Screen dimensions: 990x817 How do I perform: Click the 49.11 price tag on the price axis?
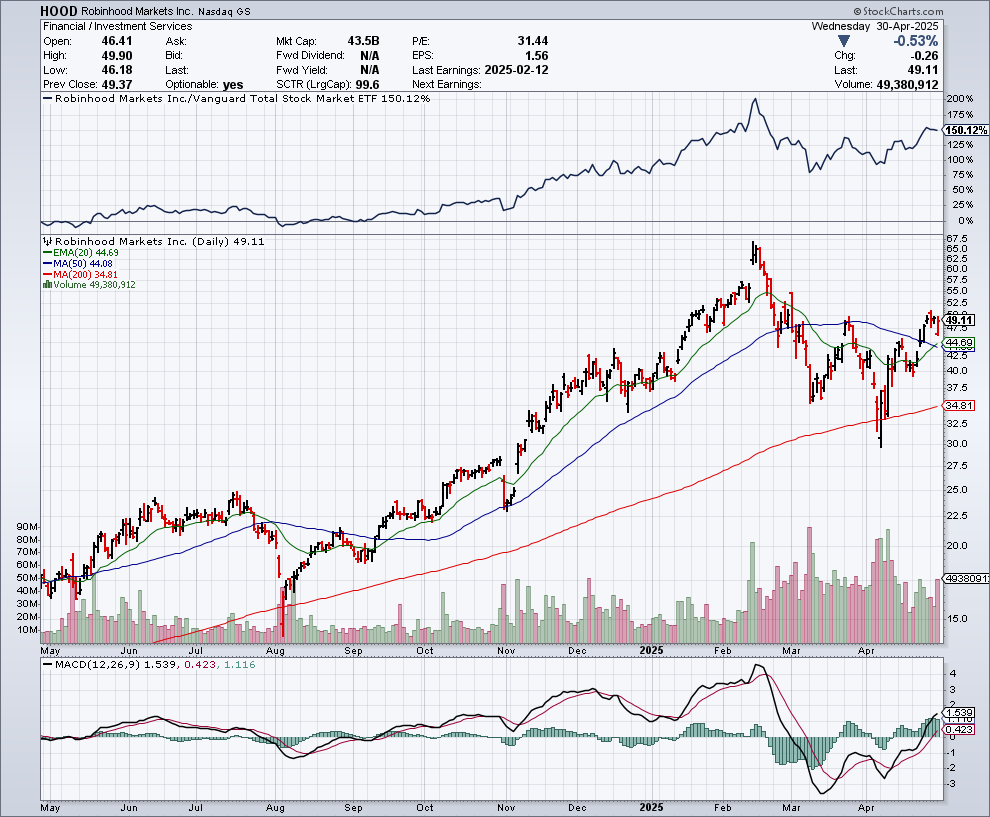click(959, 321)
